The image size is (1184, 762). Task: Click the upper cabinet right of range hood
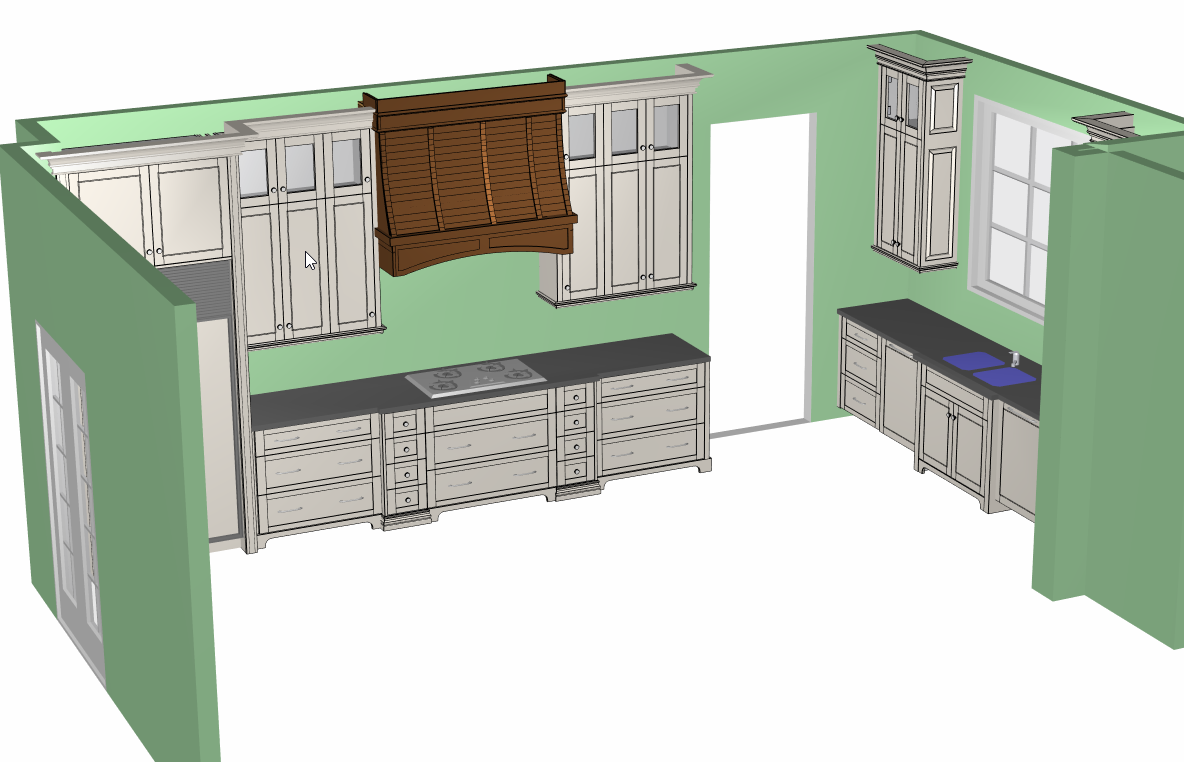(625, 200)
